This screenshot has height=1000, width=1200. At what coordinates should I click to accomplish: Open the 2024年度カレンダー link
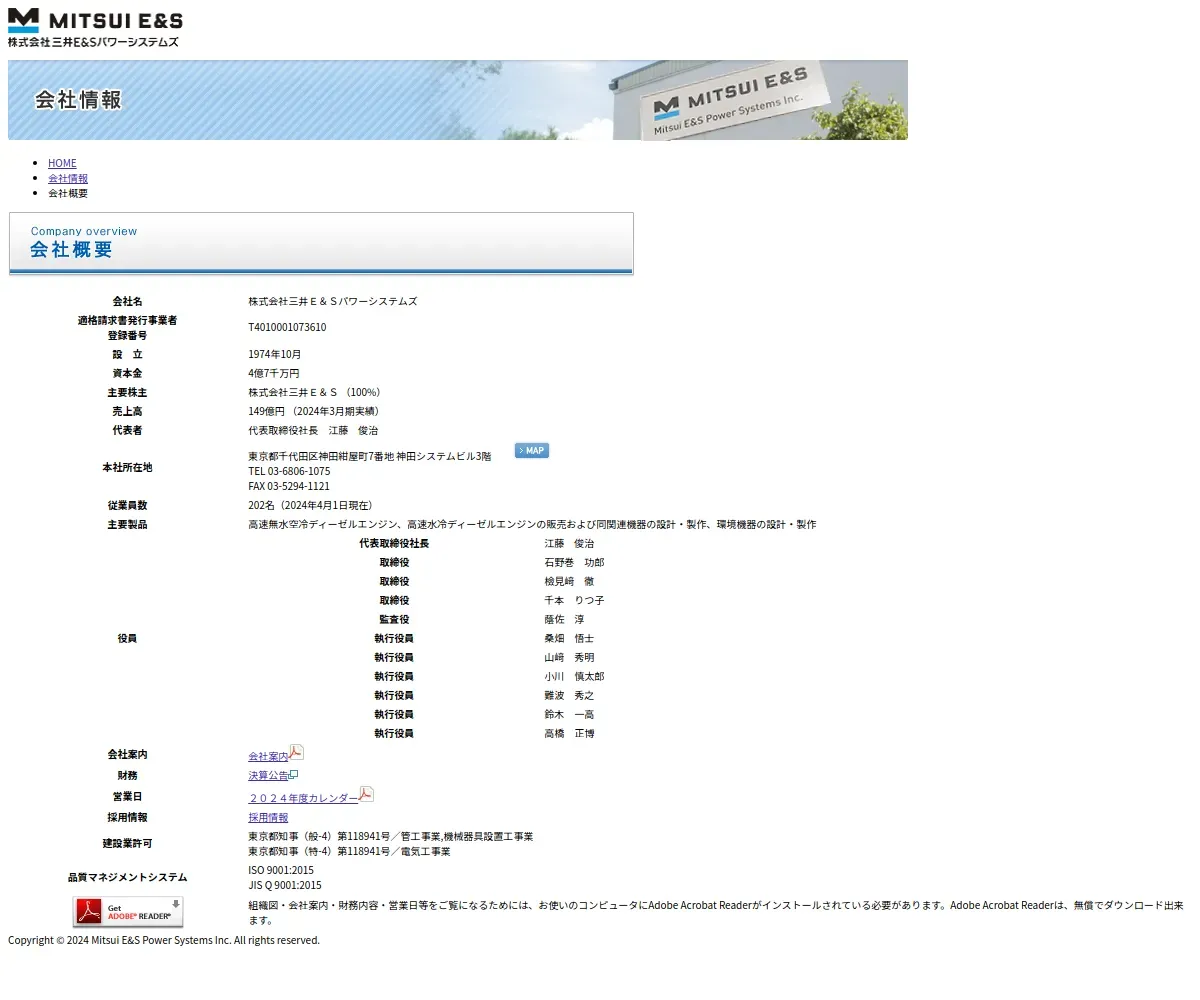(x=303, y=798)
